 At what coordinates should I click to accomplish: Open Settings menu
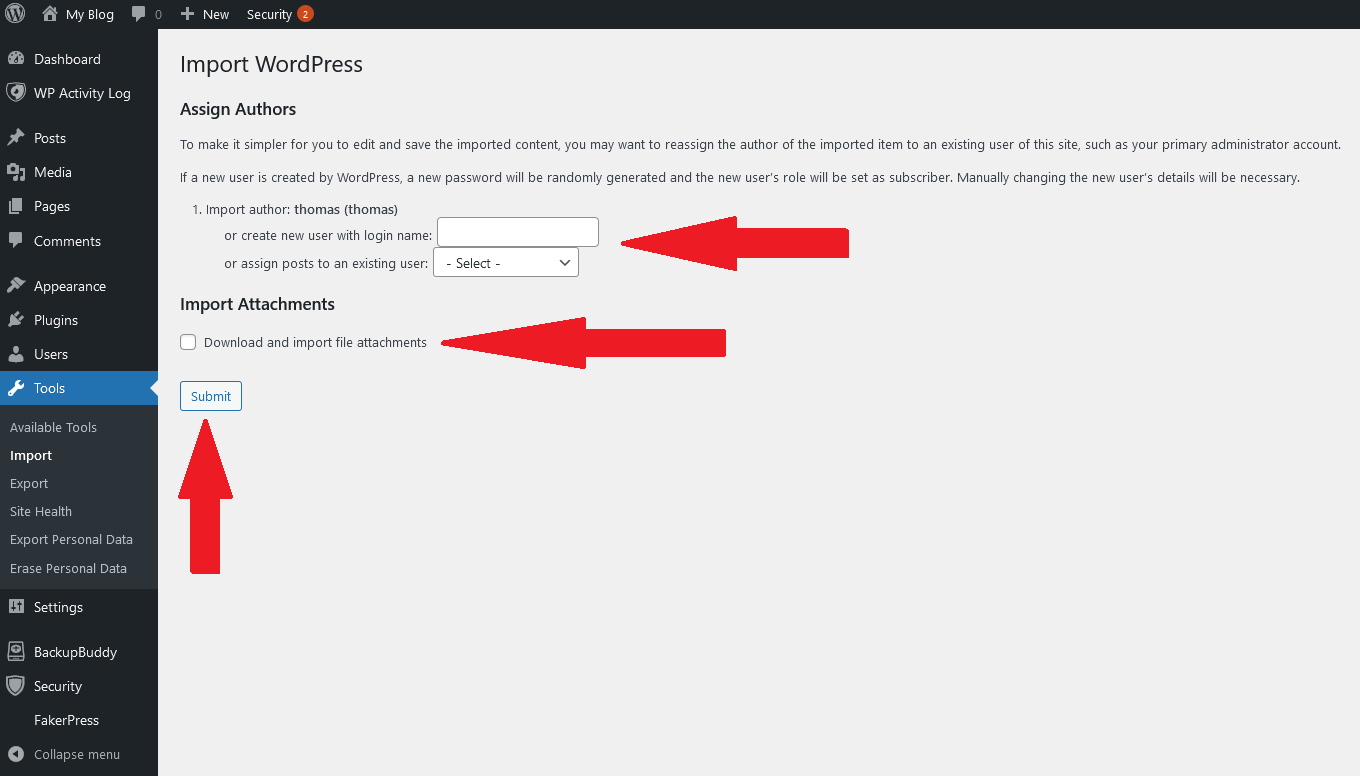(x=58, y=607)
